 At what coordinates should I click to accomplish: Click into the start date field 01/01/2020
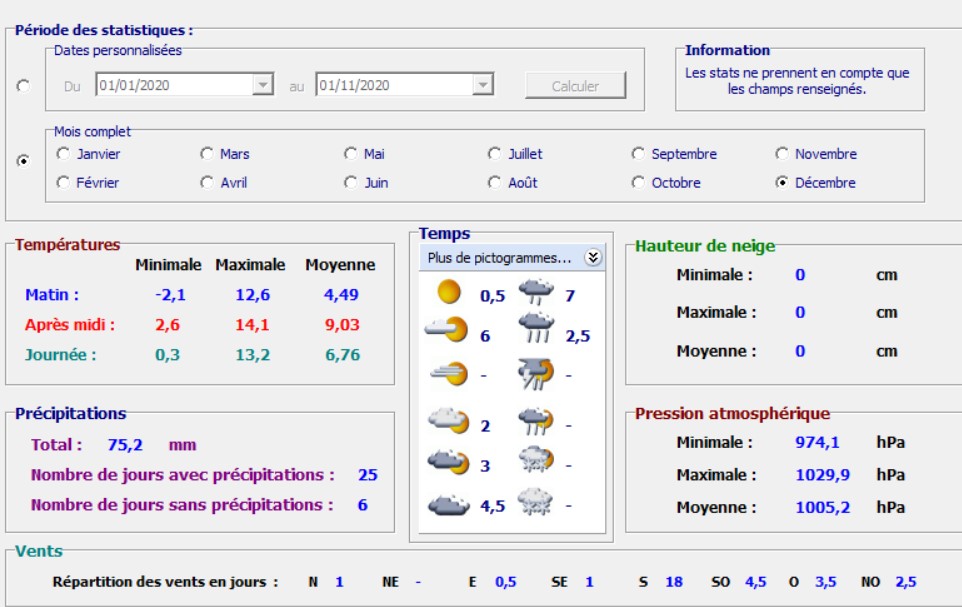point(172,86)
